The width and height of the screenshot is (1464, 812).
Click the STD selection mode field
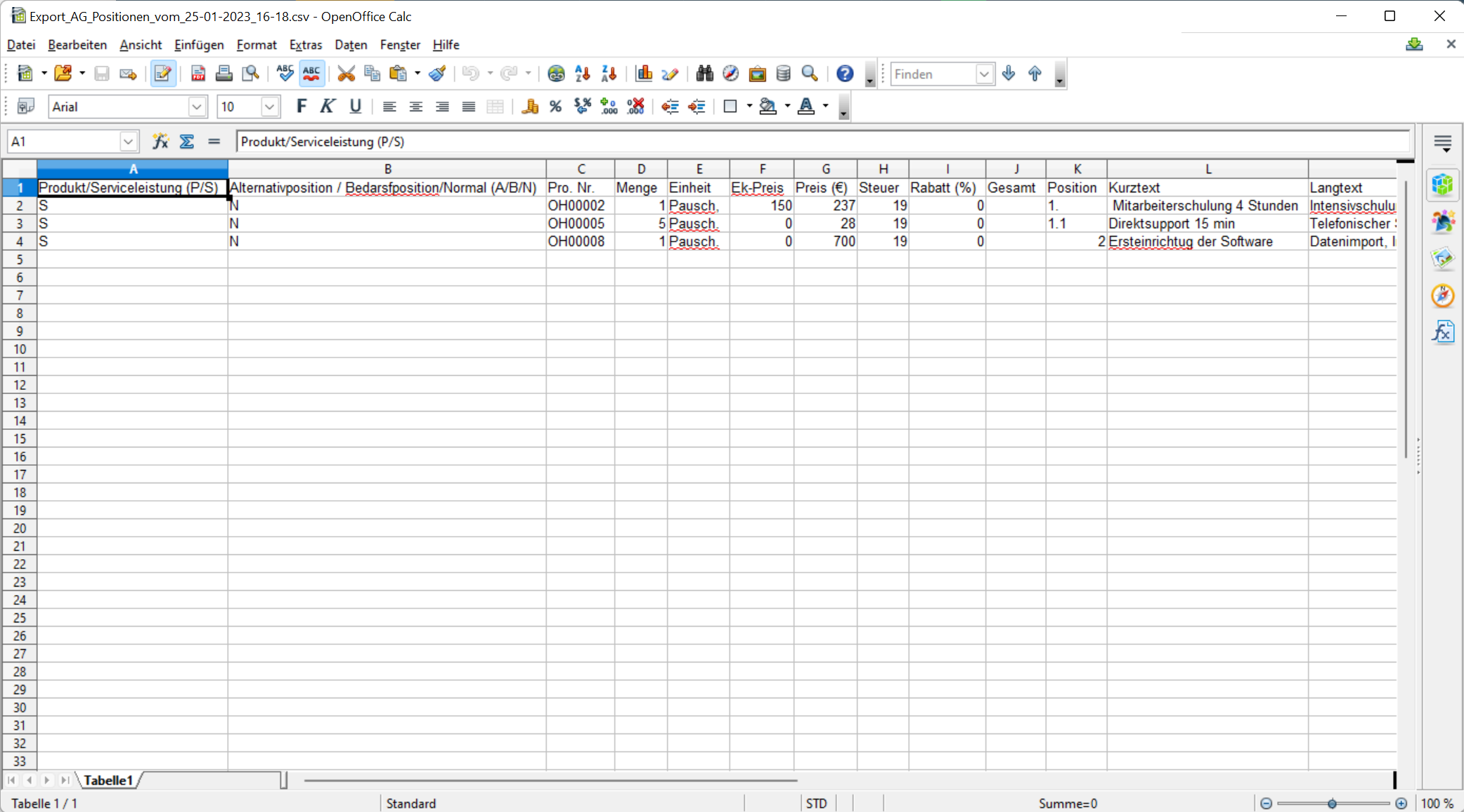pyautogui.click(x=817, y=804)
